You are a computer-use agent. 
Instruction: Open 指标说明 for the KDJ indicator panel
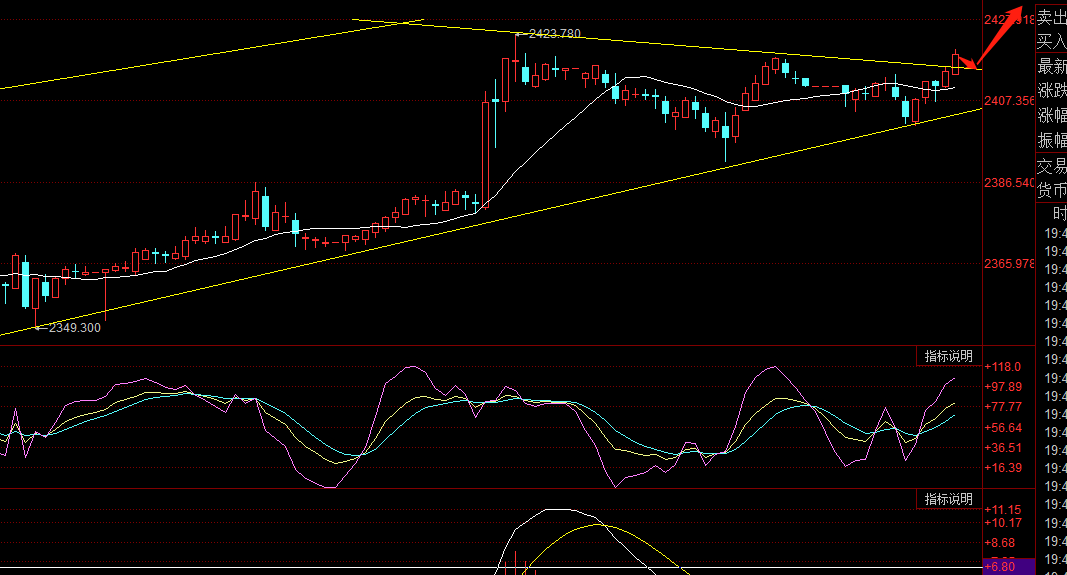pyautogui.click(x=949, y=356)
